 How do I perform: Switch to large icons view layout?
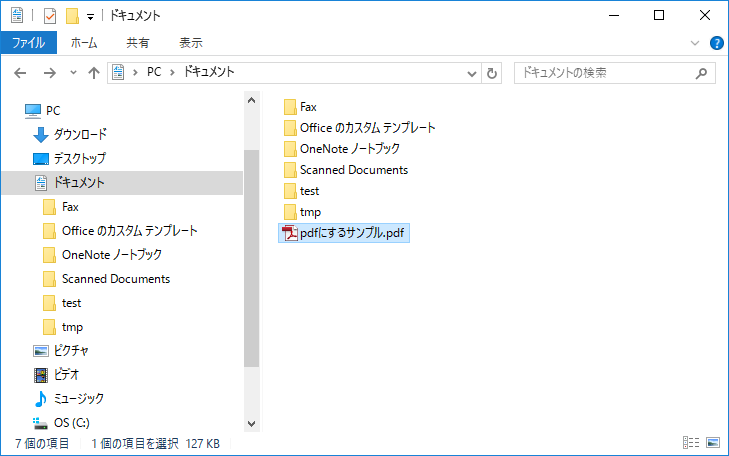coord(713,443)
